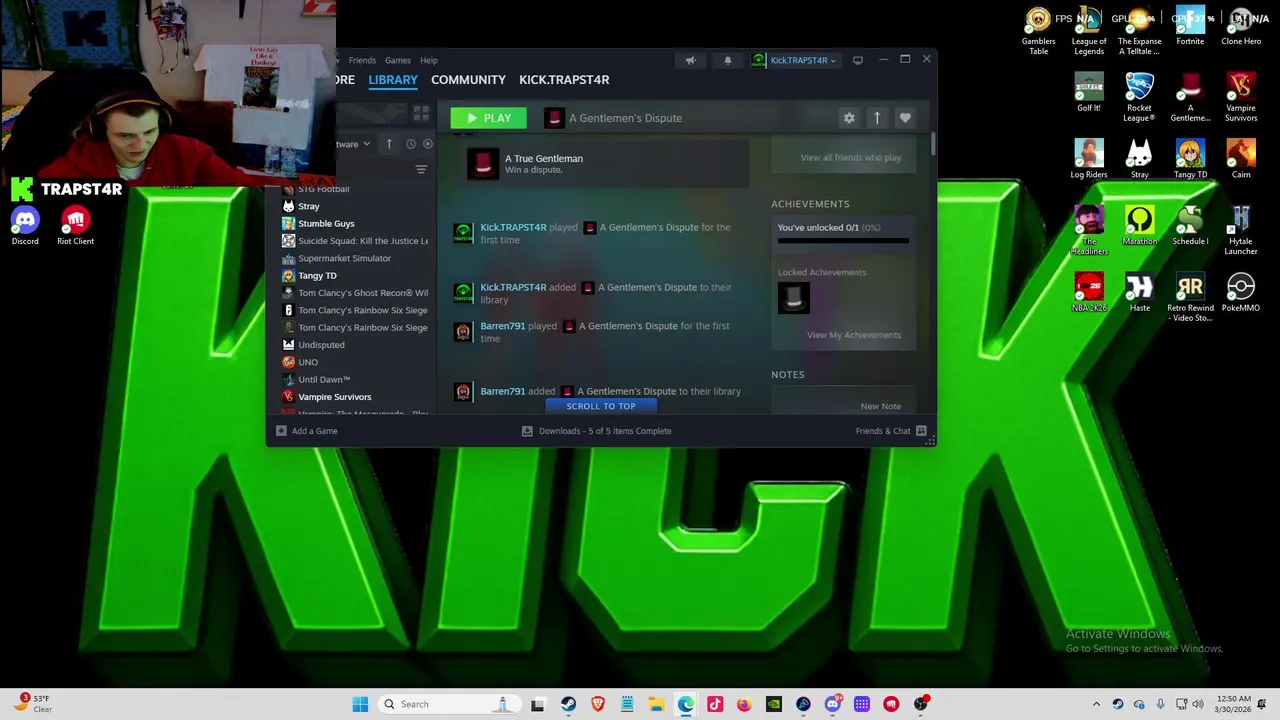Screen dimensions: 1280x720
Task: Open the weather widget showing 53°F
Action: [32, 704]
